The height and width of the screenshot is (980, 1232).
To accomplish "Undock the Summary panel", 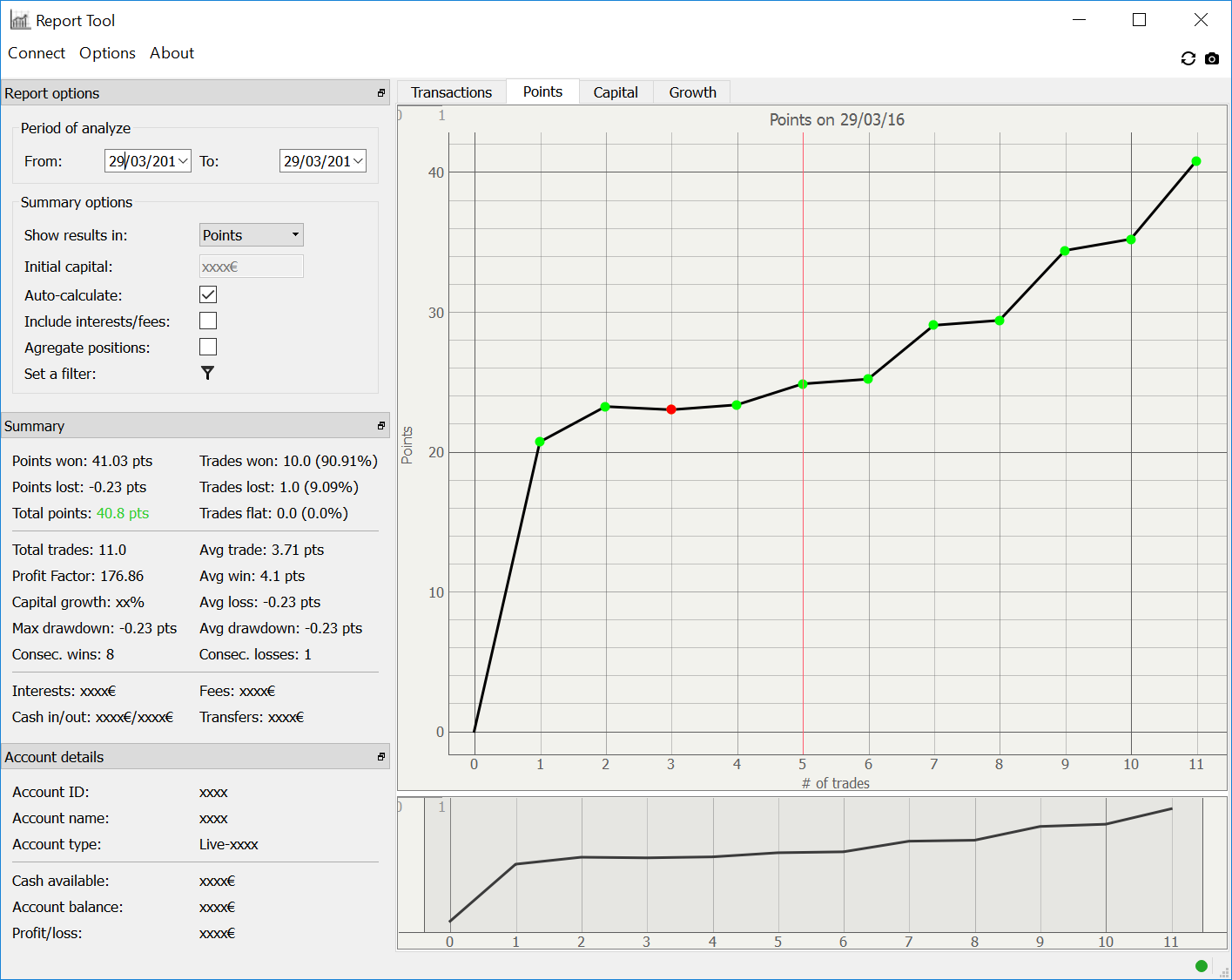I will (x=380, y=426).
